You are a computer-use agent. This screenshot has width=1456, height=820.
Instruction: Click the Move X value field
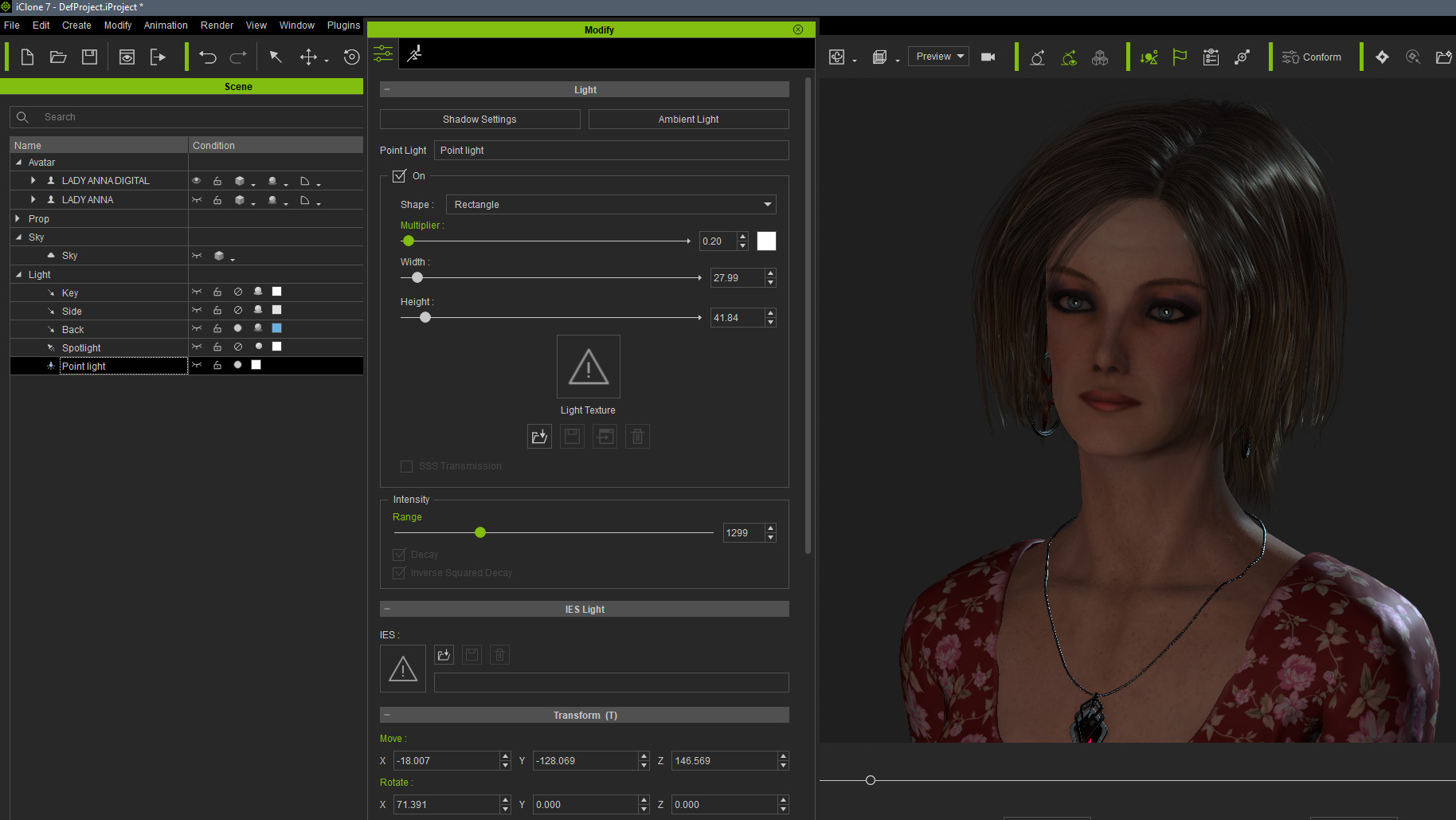(446, 761)
